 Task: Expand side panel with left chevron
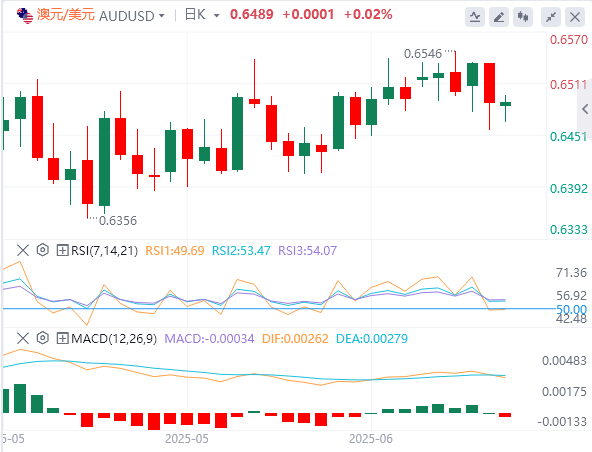585,109
